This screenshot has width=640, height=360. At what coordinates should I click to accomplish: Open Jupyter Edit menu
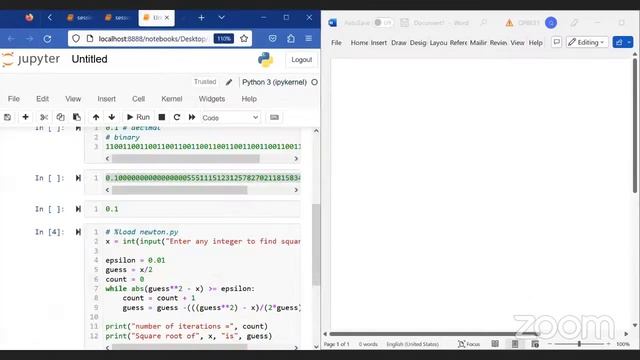[42, 99]
